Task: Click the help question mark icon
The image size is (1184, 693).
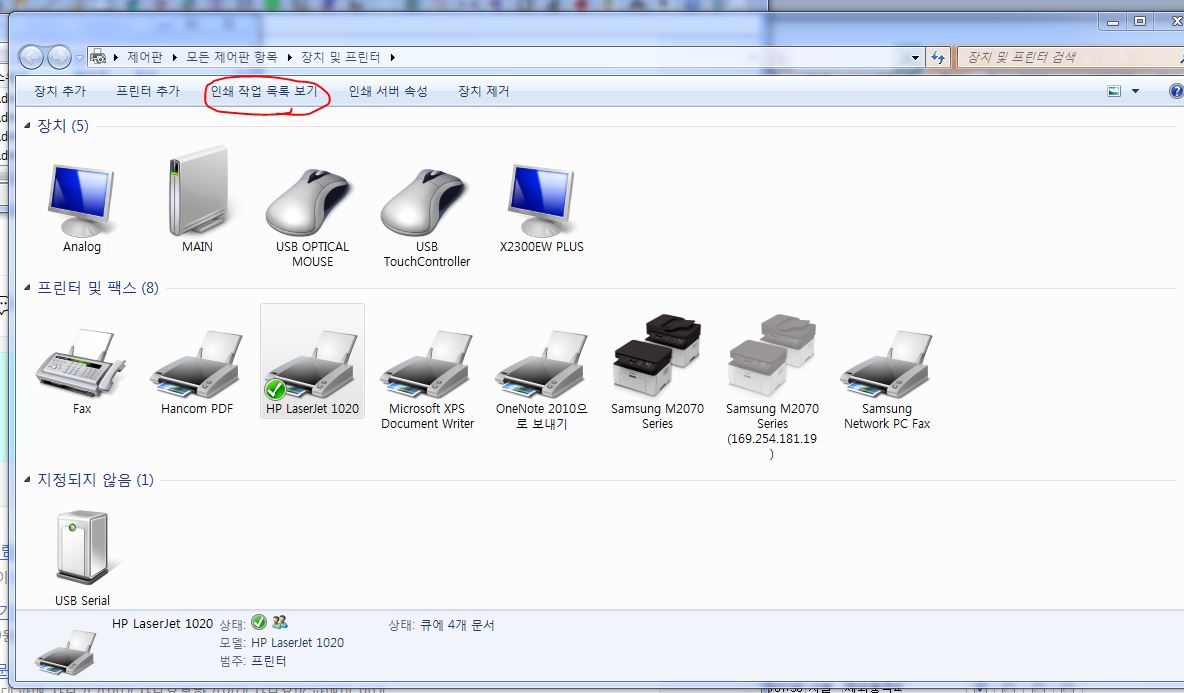Action: pyautogui.click(x=1176, y=91)
